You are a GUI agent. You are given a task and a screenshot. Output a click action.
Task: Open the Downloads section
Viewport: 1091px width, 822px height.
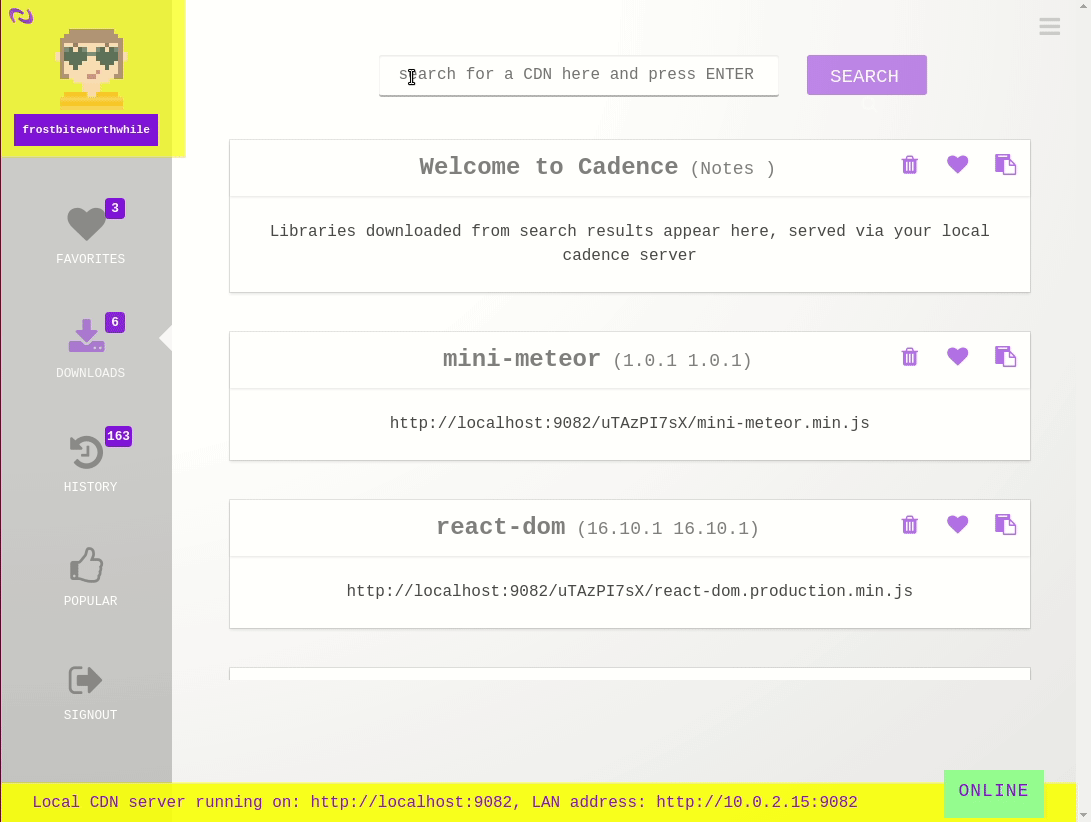[x=86, y=336]
